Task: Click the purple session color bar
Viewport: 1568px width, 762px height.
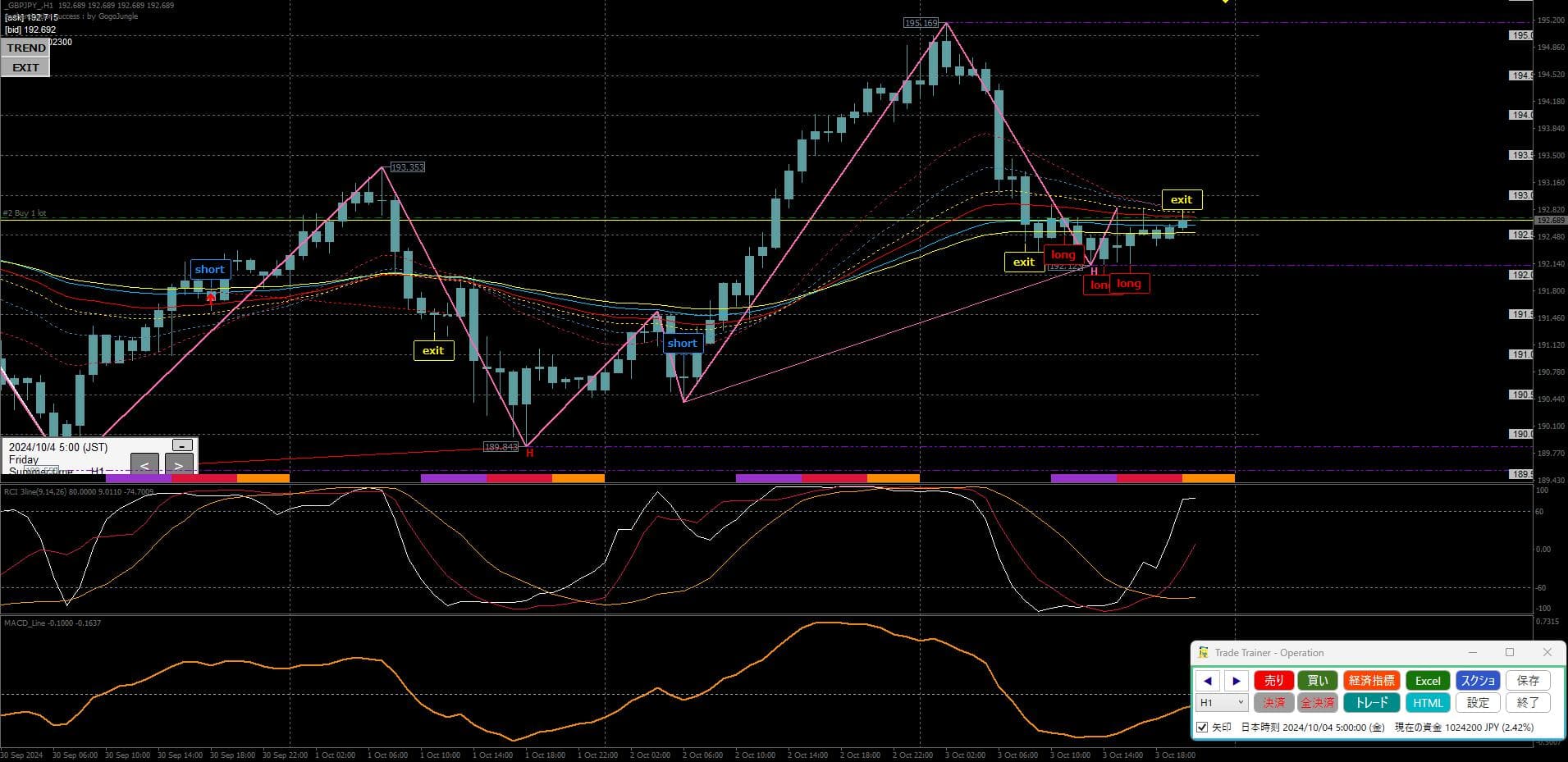Action: (x=453, y=478)
